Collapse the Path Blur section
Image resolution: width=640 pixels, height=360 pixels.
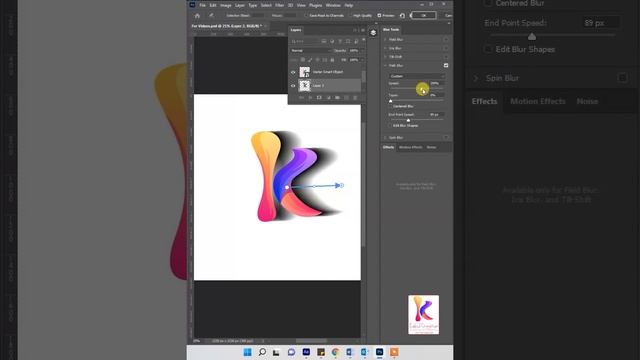[x=385, y=65]
